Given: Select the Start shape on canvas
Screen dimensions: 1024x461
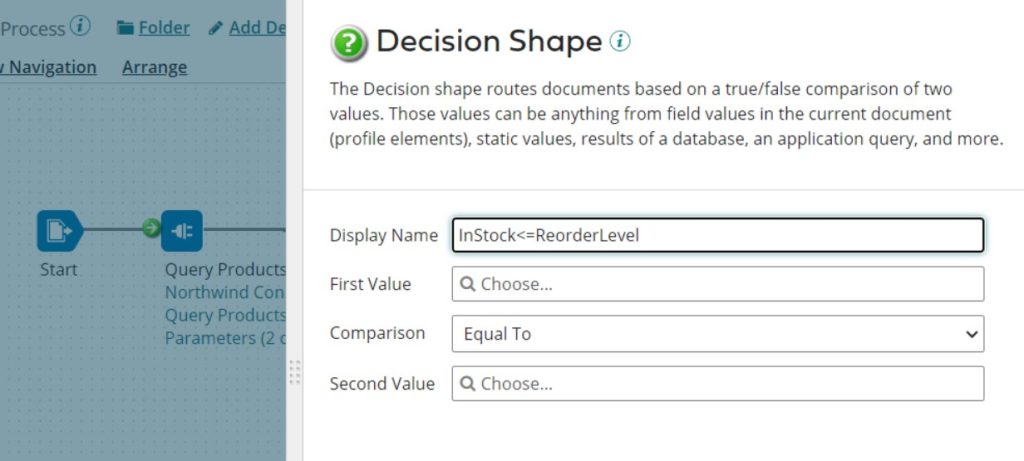Looking at the screenshot, I should pos(59,231).
